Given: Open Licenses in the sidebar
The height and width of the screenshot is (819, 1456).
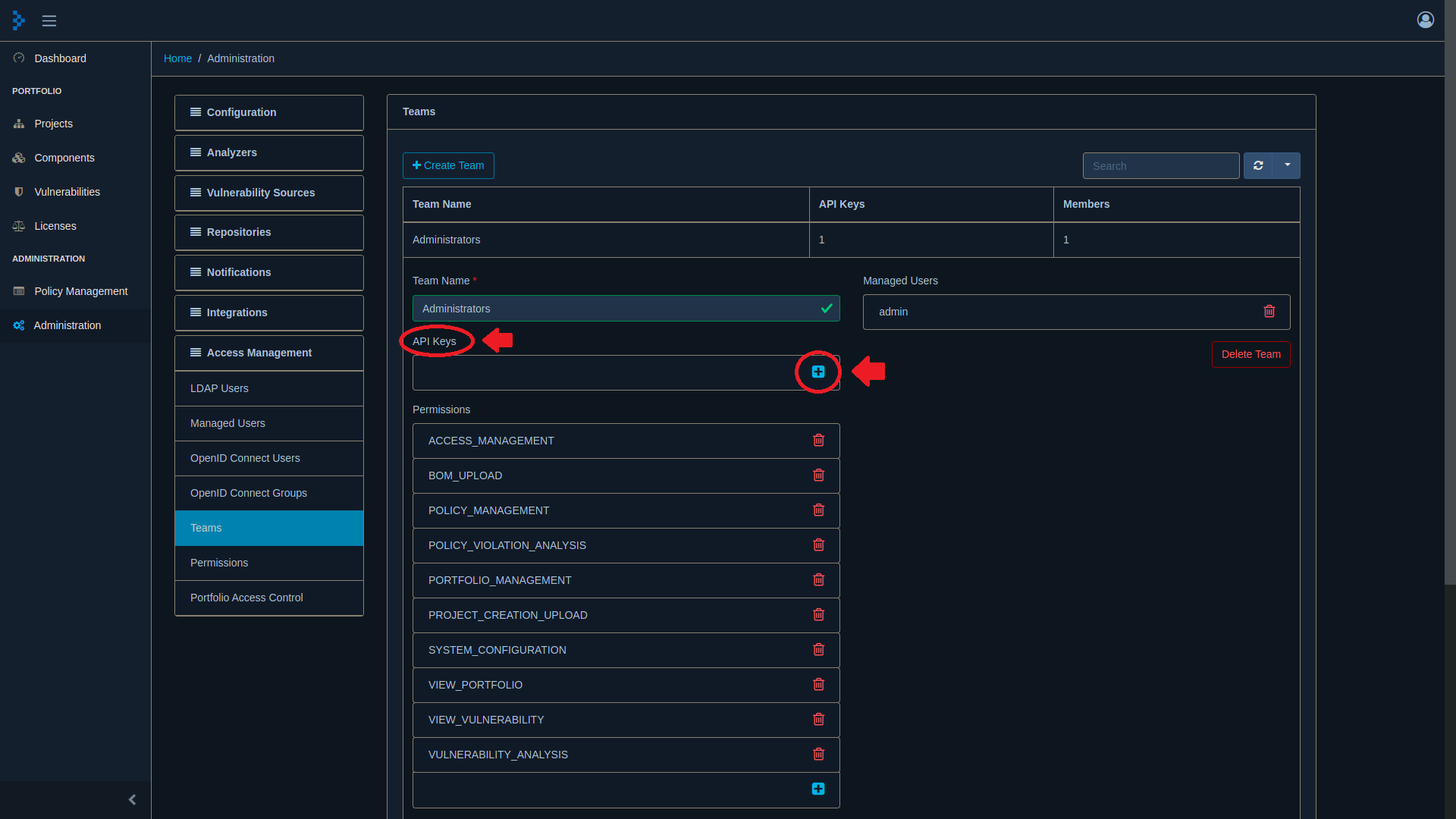Looking at the screenshot, I should click(75, 226).
